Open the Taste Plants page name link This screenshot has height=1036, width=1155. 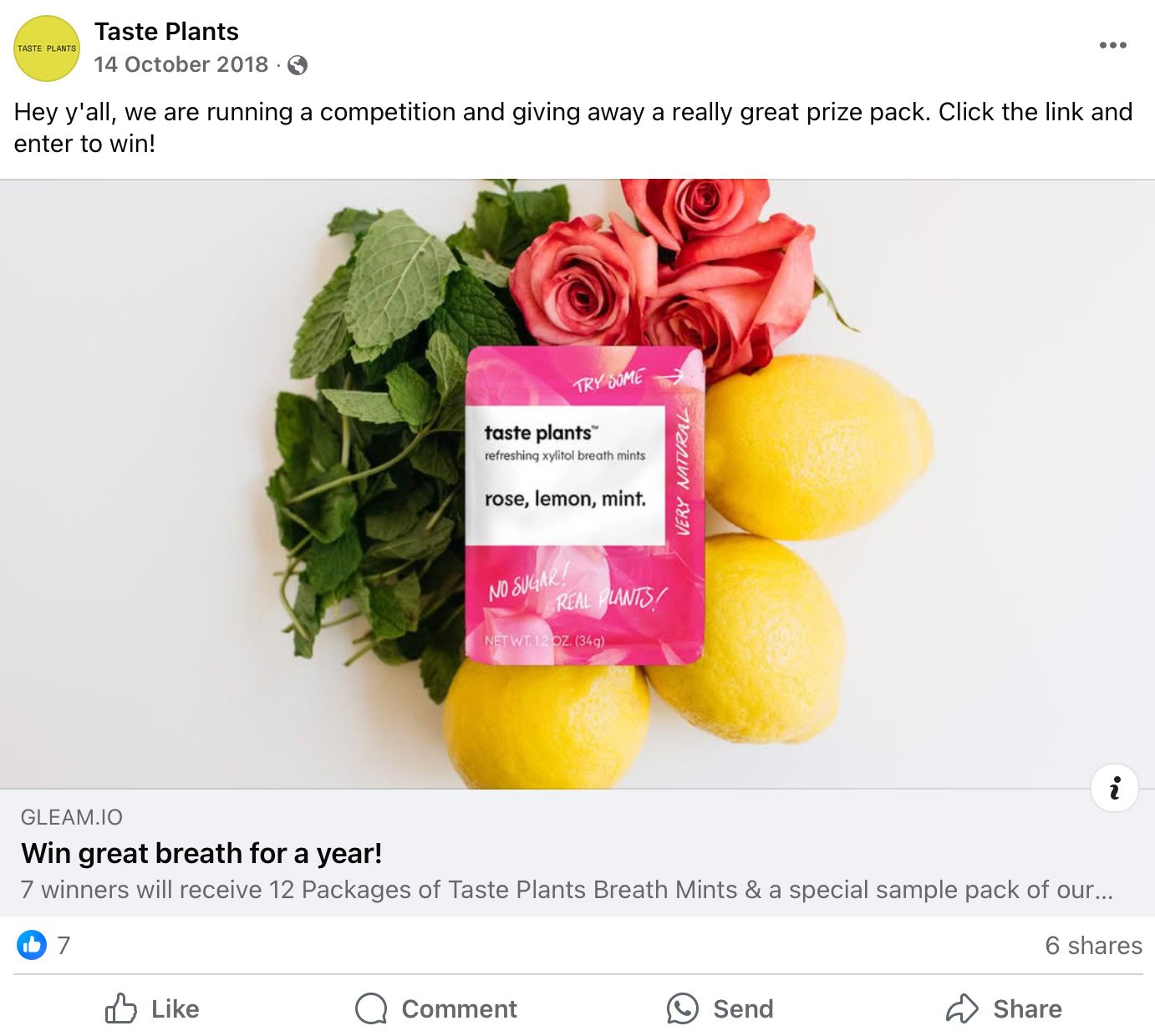coord(167,32)
